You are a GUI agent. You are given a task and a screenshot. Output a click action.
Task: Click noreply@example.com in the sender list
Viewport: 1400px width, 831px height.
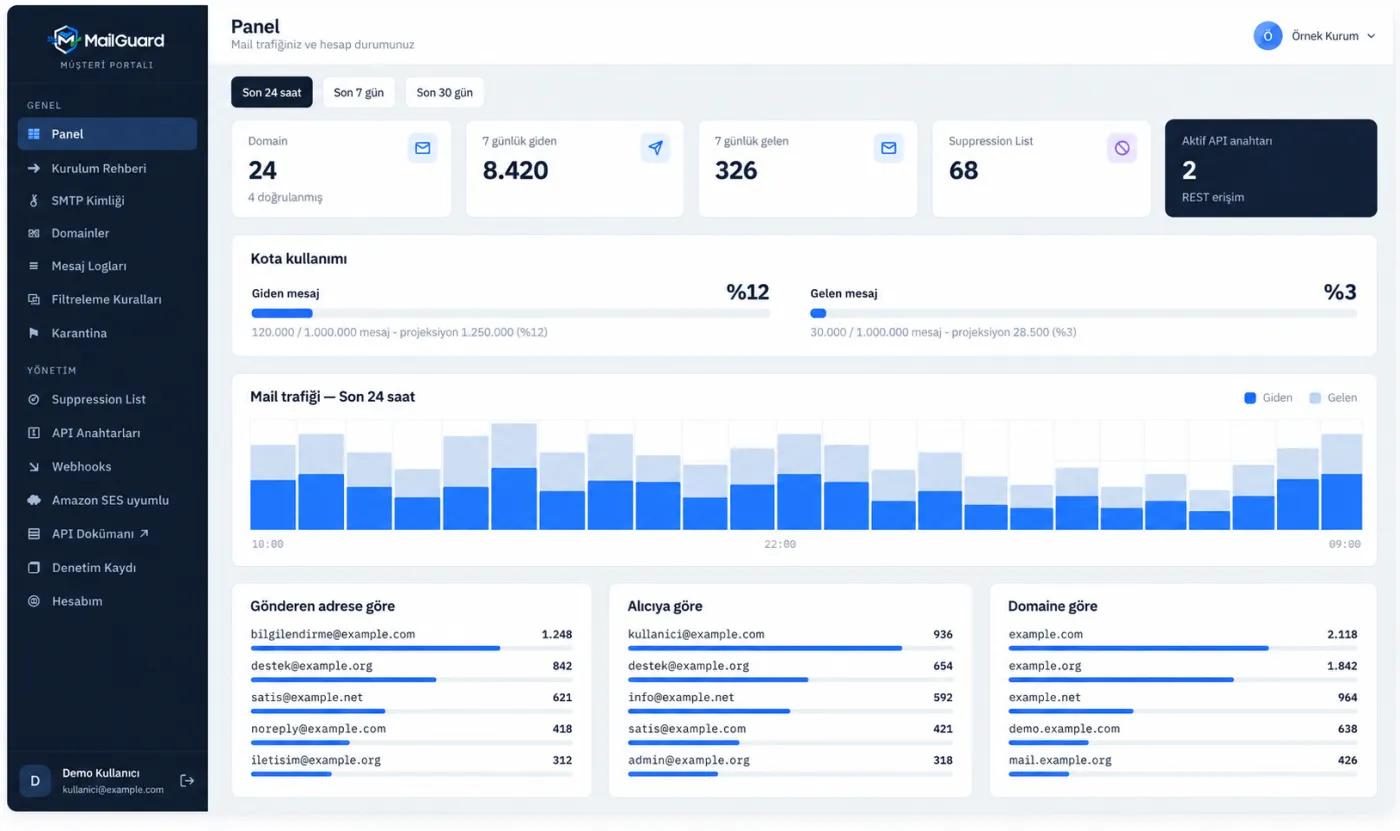tap(318, 729)
